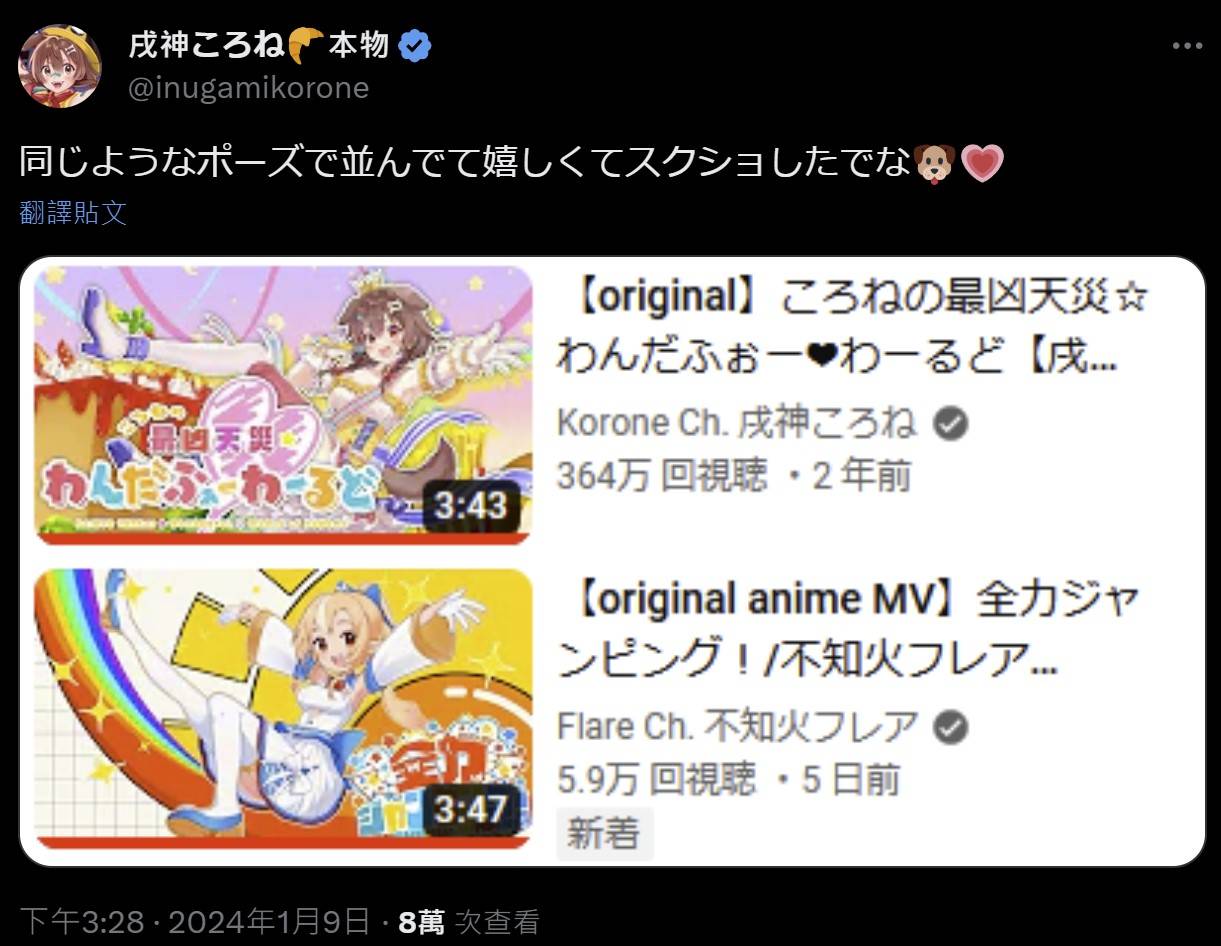Click the 新着 new badge label
Image resolution: width=1221 pixels, height=946 pixels.
pyautogui.click(x=604, y=833)
